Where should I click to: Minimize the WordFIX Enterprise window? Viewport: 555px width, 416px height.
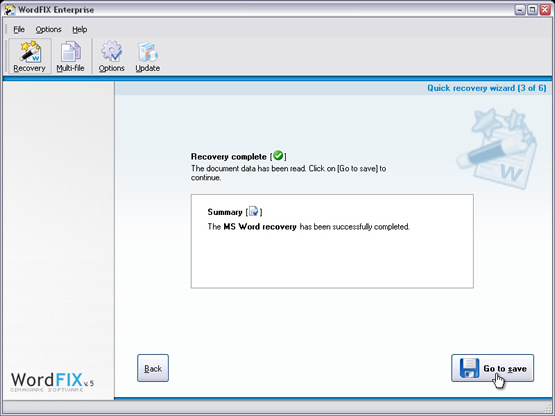pyautogui.click(x=520, y=10)
